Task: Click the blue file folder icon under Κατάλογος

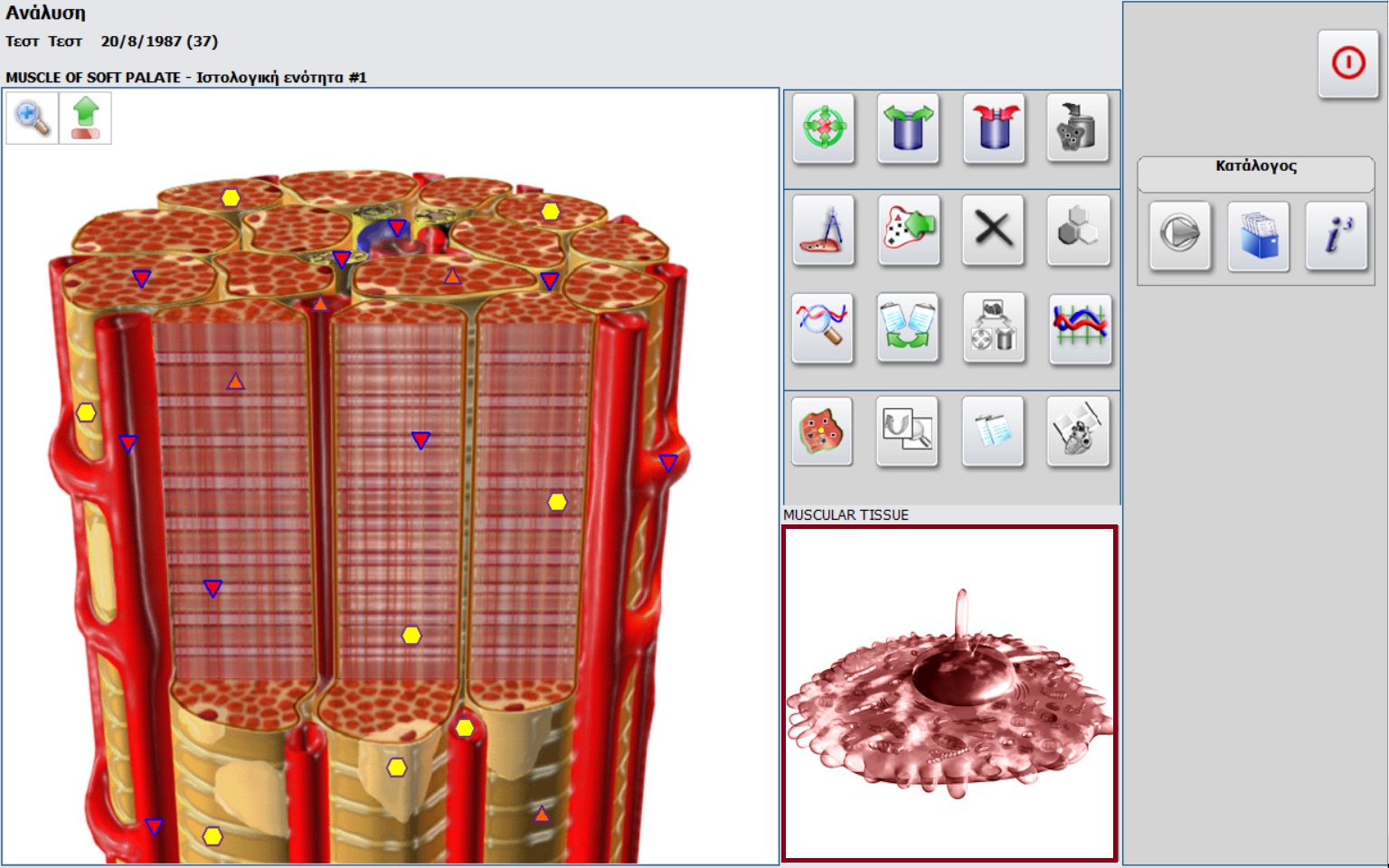Action: pos(1258,235)
